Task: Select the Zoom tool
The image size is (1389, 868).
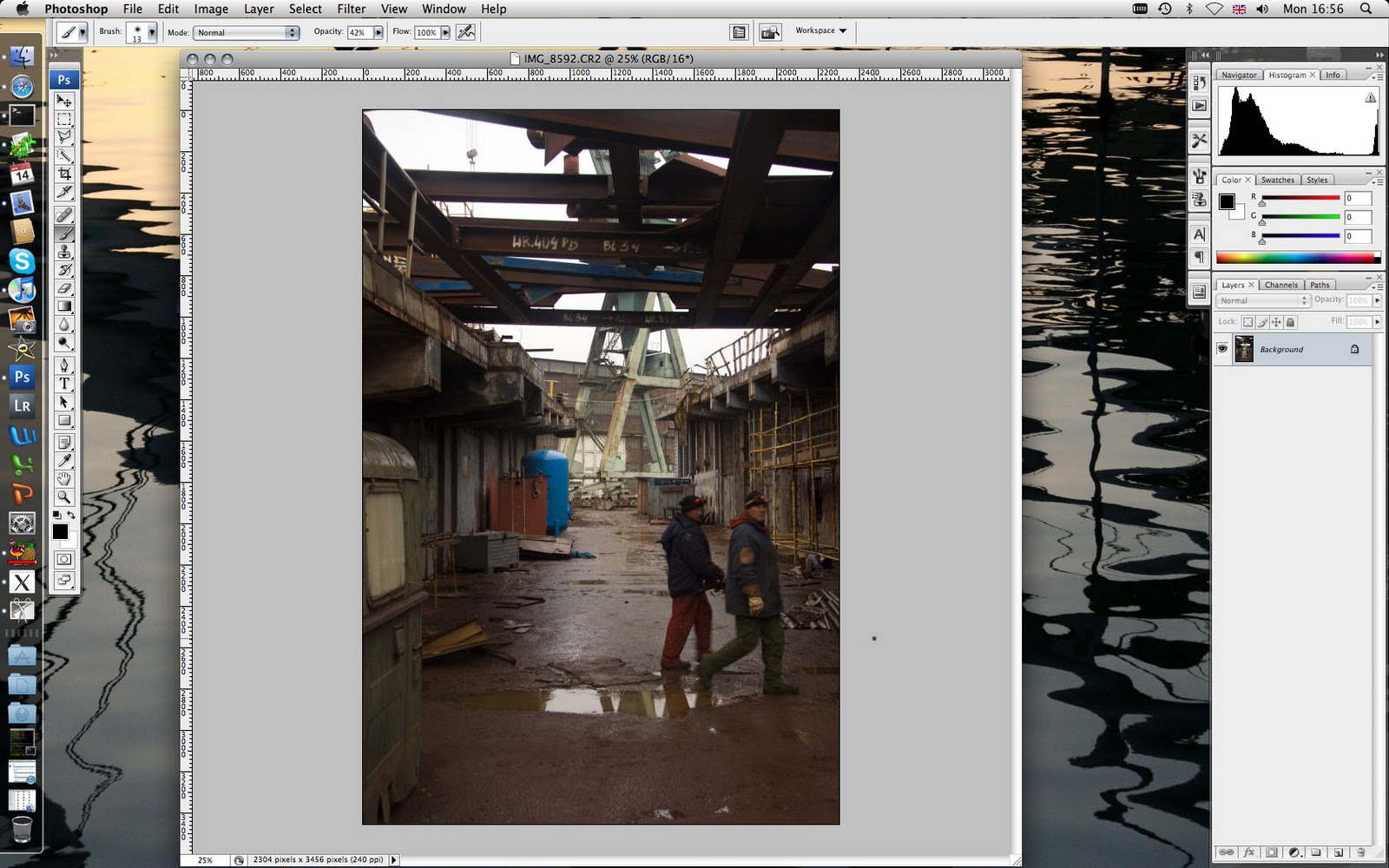Action: 64,497
